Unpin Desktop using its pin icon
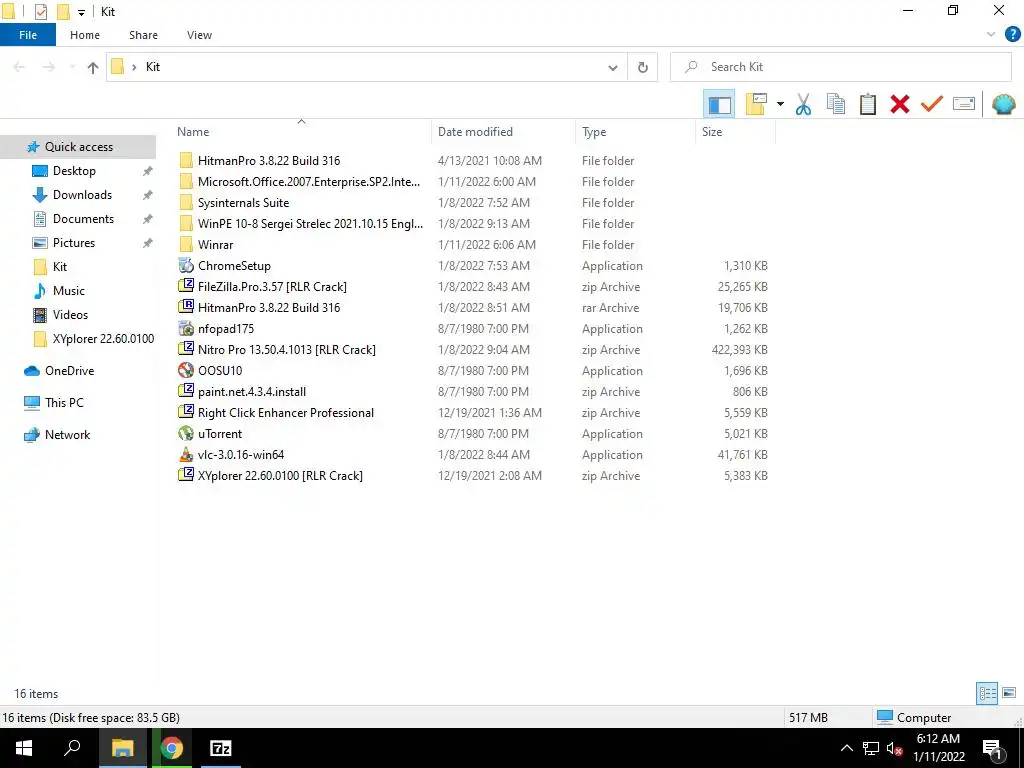 [148, 171]
